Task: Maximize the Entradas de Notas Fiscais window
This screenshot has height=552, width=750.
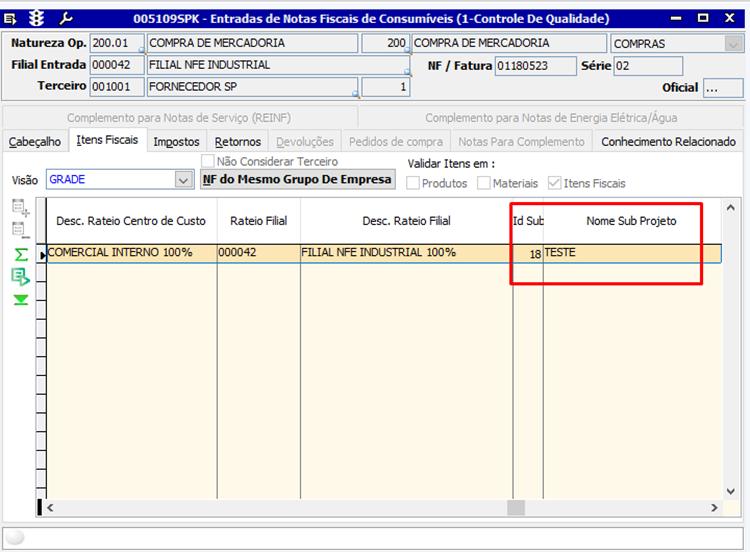Action: 703,18
